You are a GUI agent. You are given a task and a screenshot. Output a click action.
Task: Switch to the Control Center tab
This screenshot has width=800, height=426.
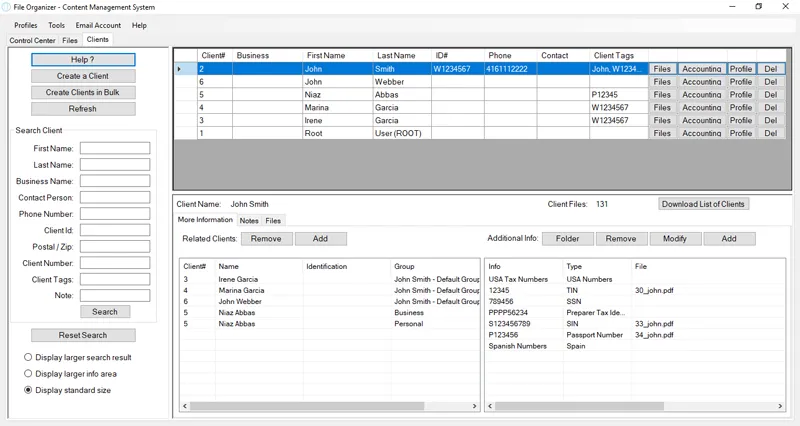click(32, 40)
